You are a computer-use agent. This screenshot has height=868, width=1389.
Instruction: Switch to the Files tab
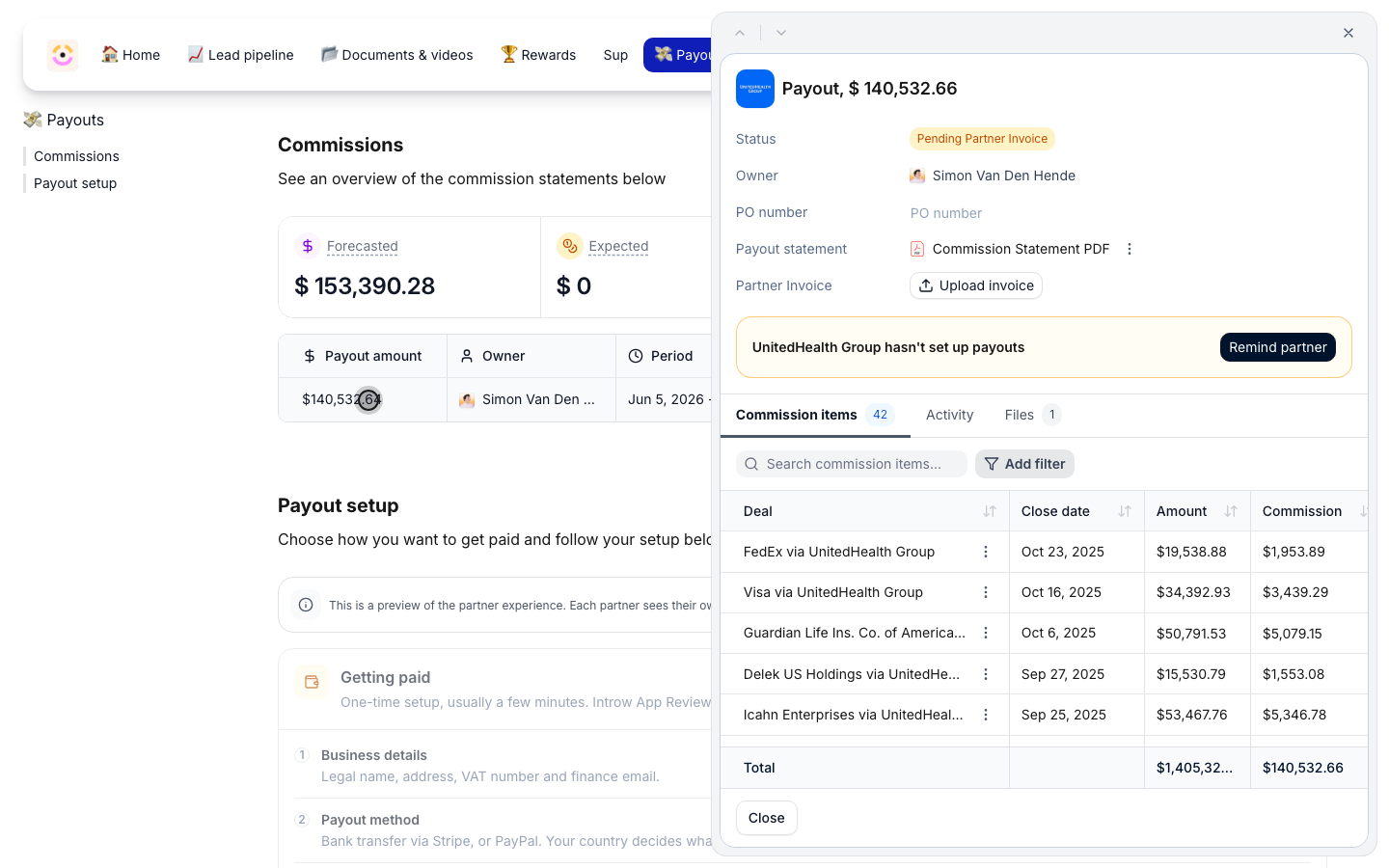pyautogui.click(x=1032, y=415)
